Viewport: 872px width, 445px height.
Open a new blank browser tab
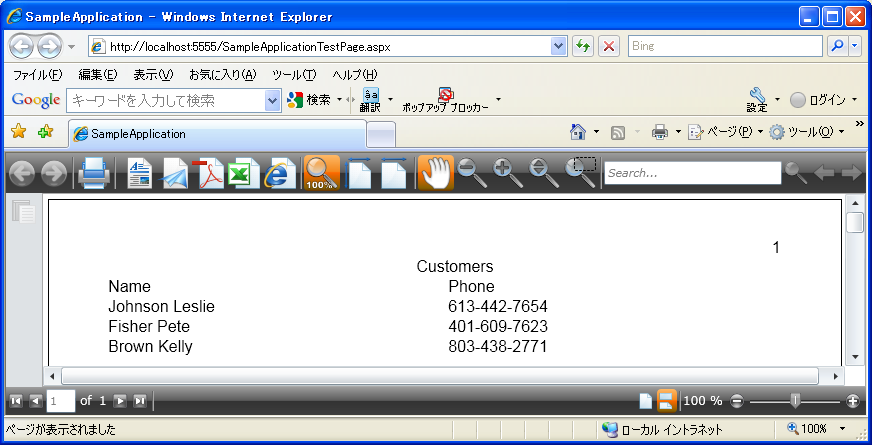(x=382, y=135)
